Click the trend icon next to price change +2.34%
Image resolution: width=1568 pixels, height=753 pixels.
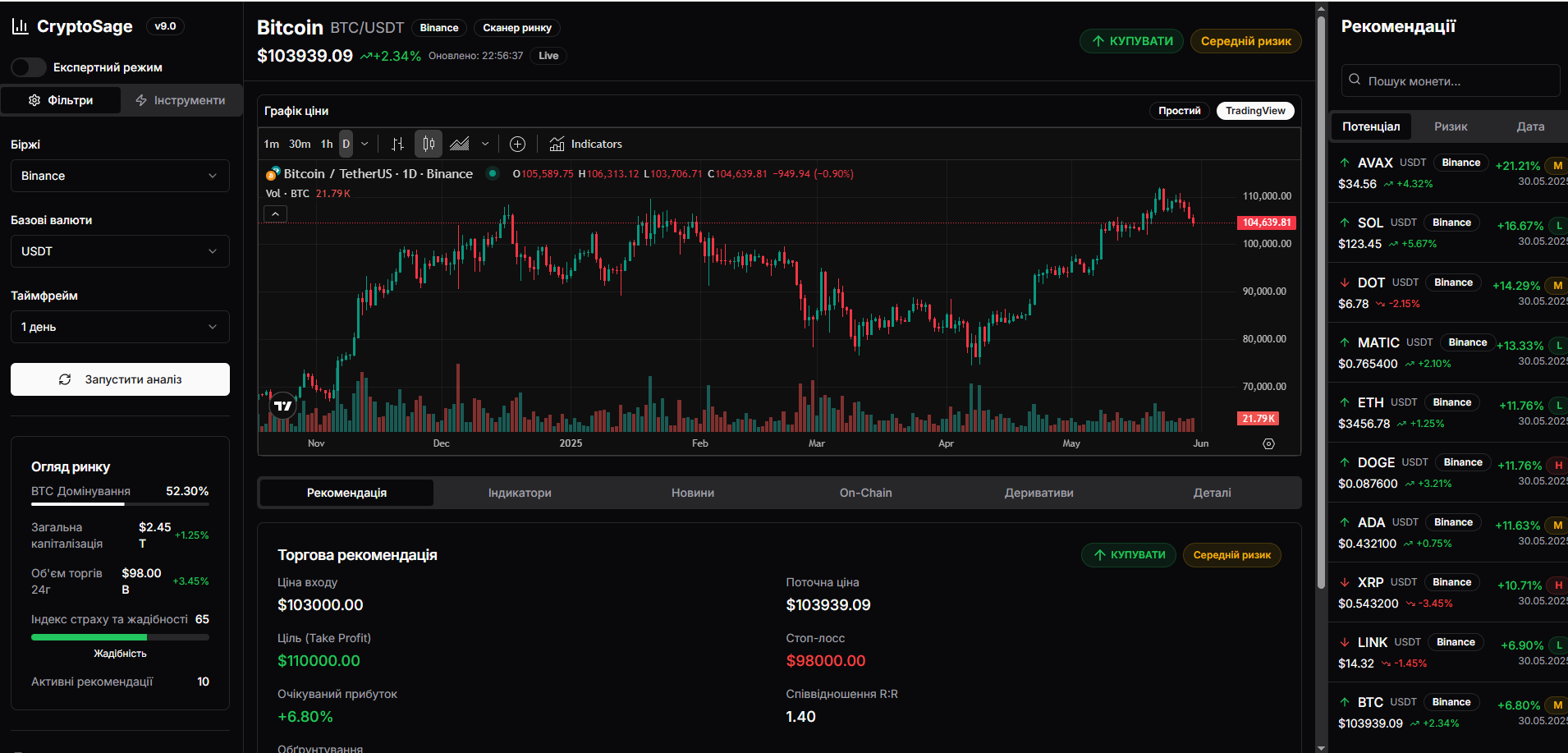coord(366,56)
